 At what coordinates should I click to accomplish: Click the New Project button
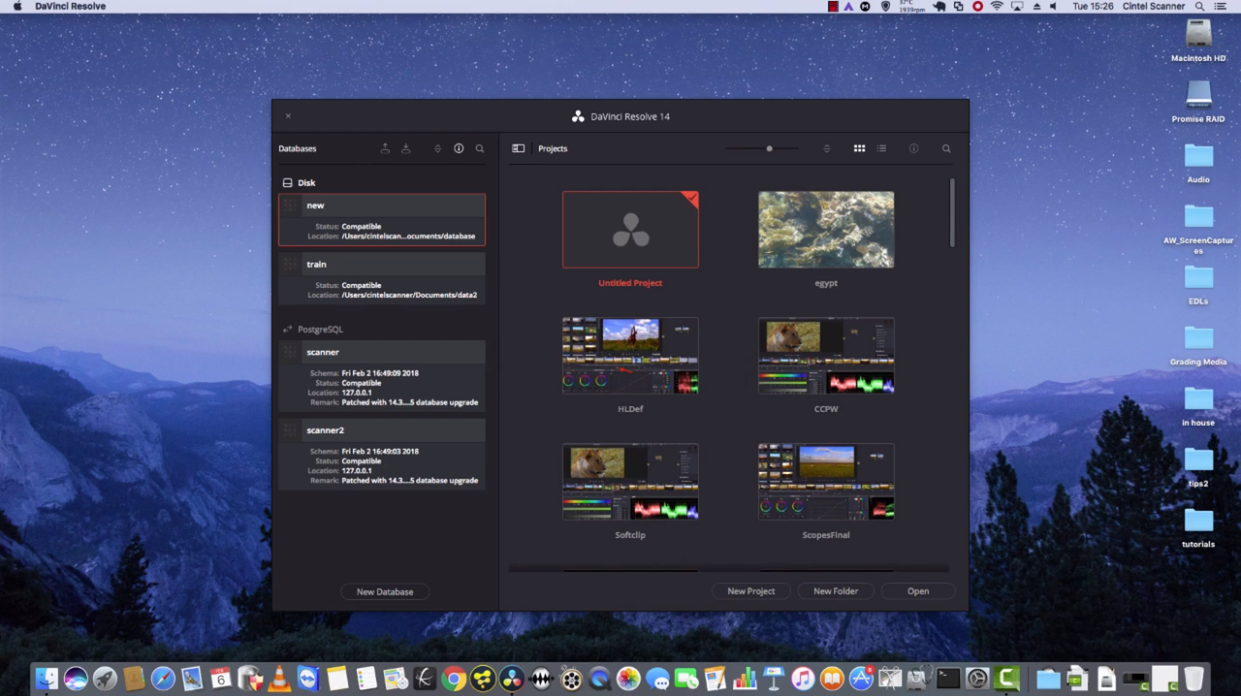click(x=751, y=591)
